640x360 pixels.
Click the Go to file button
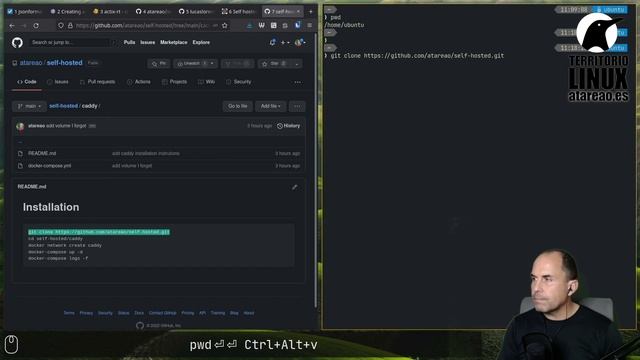[238, 106]
